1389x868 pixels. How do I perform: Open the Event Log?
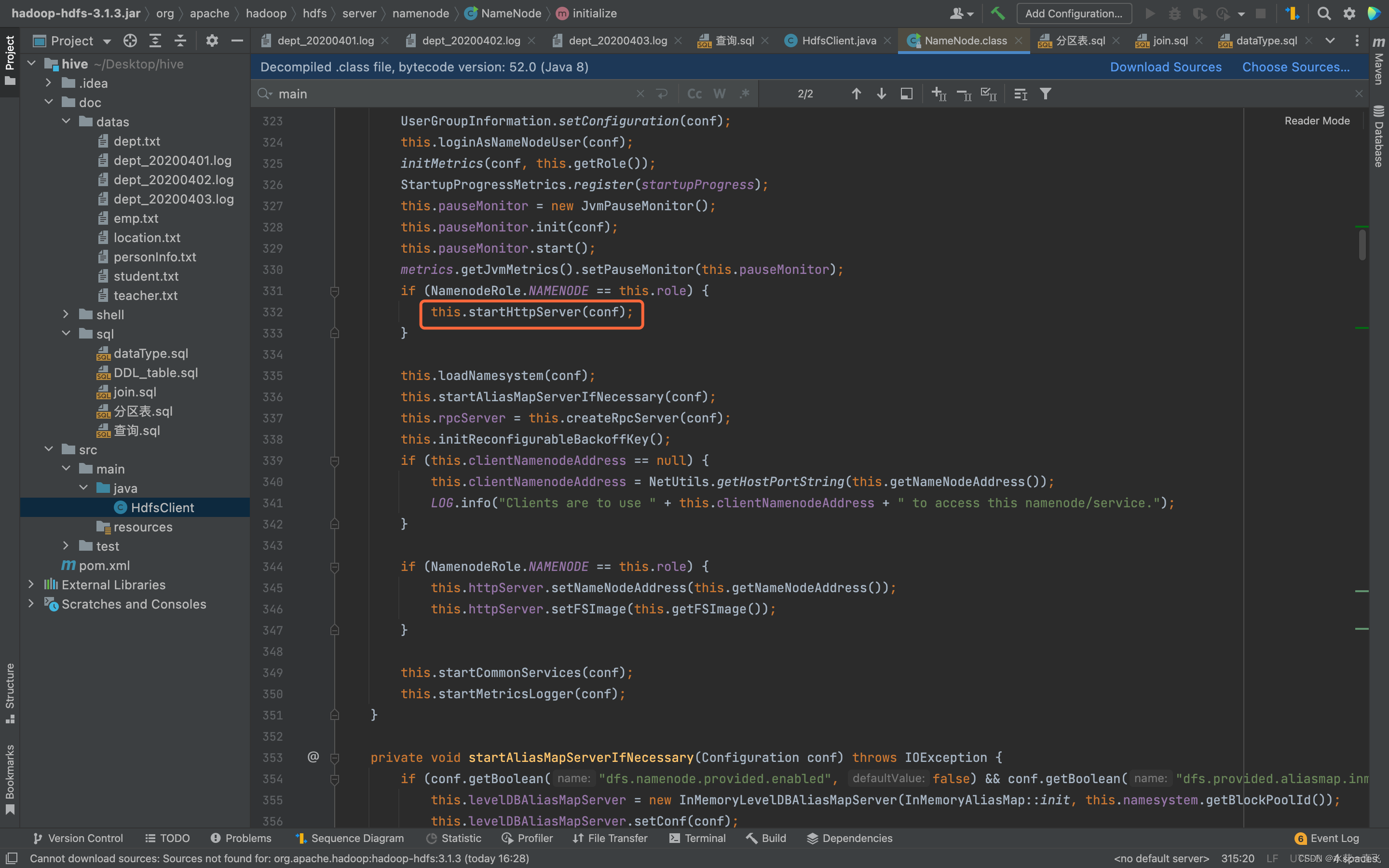1327,838
